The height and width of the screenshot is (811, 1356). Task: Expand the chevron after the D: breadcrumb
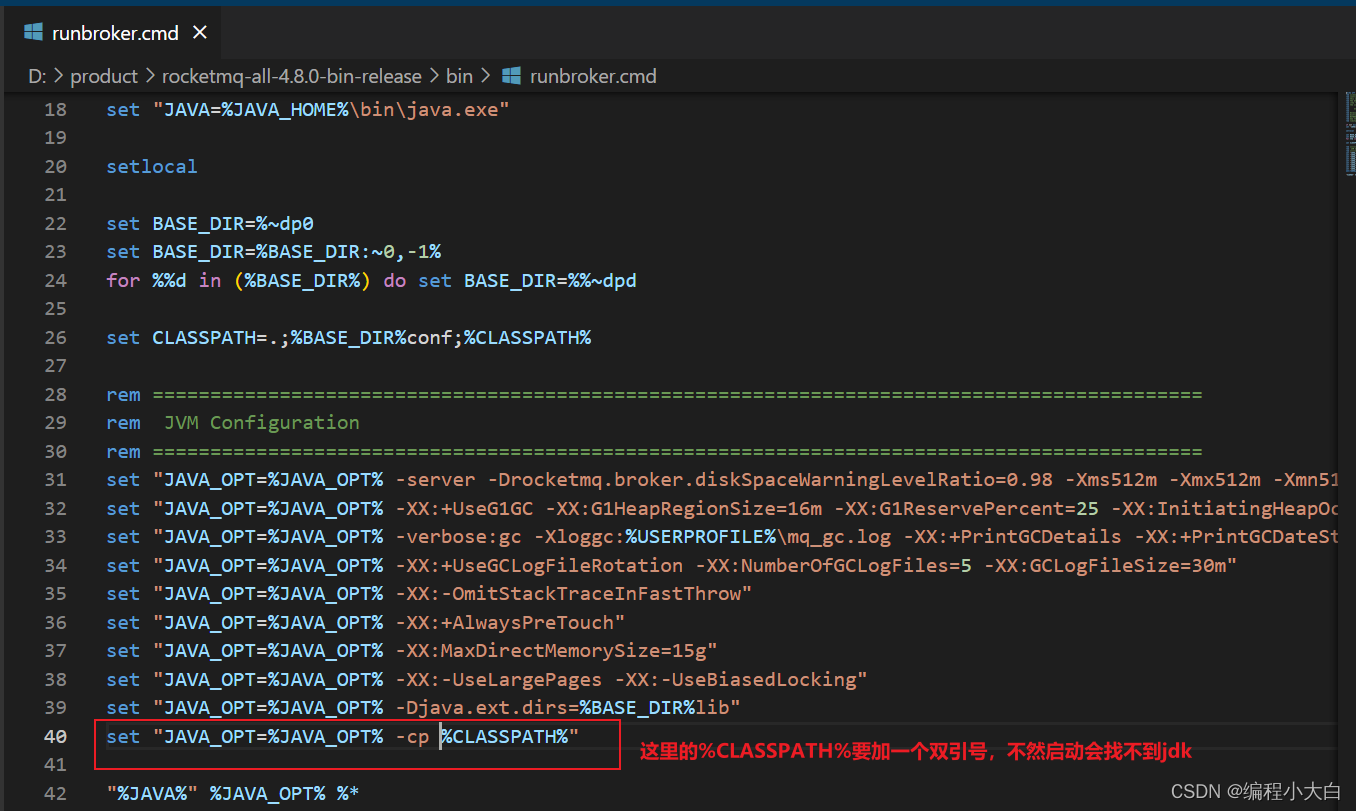(x=58, y=76)
